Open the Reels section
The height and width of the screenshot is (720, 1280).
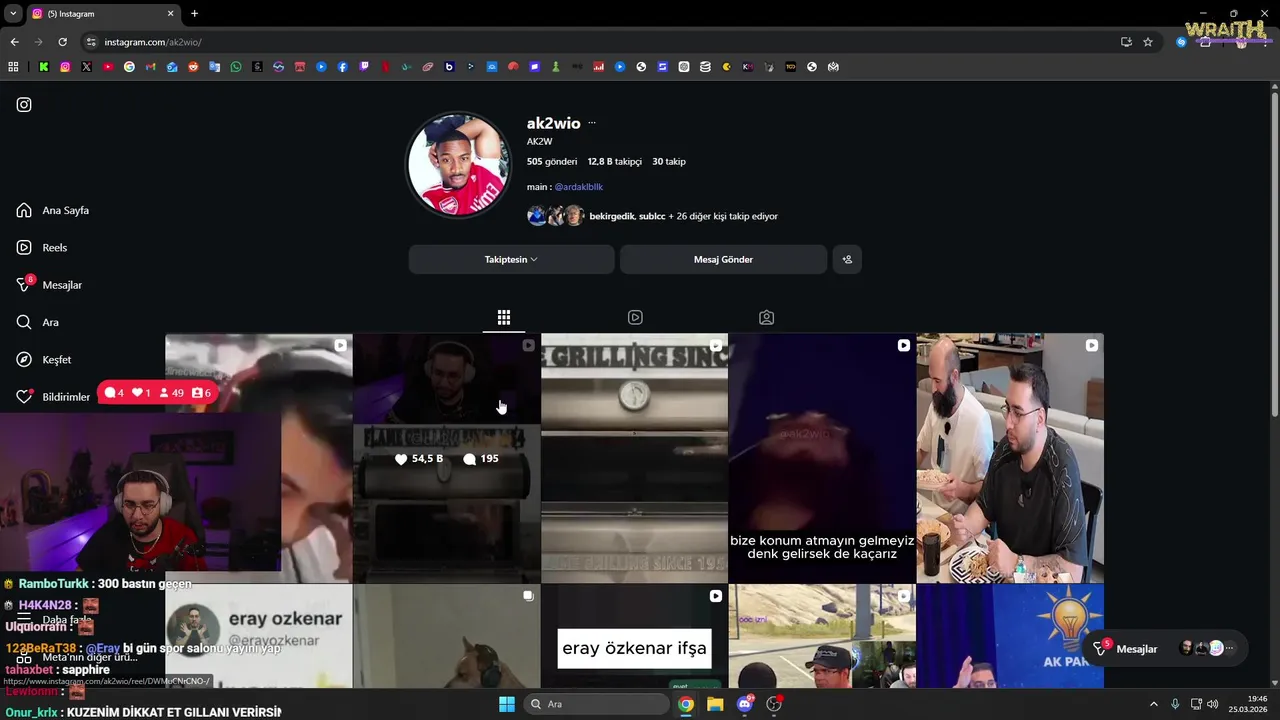[x=42, y=248]
